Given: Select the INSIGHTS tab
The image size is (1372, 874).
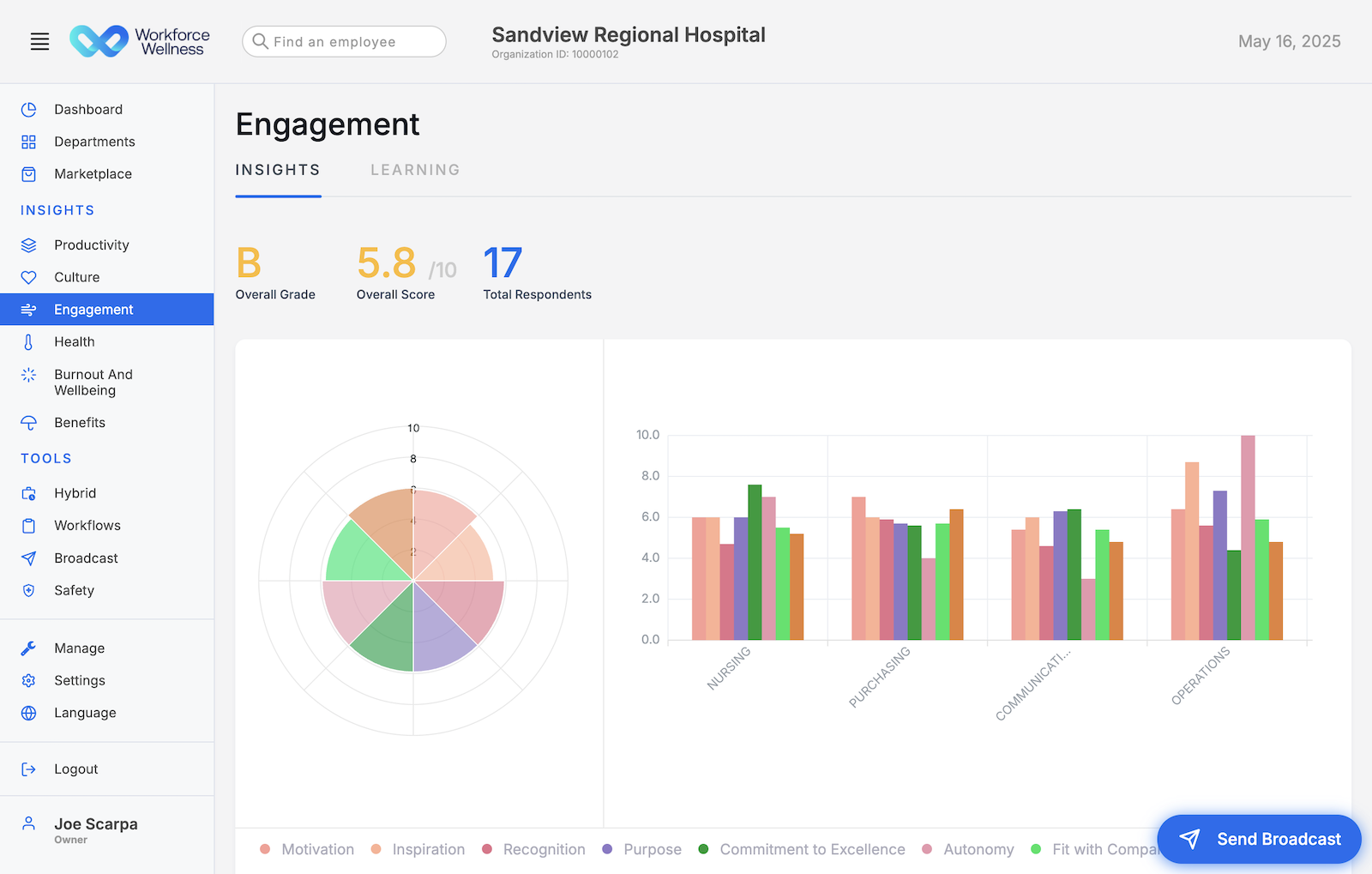Looking at the screenshot, I should (x=278, y=170).
